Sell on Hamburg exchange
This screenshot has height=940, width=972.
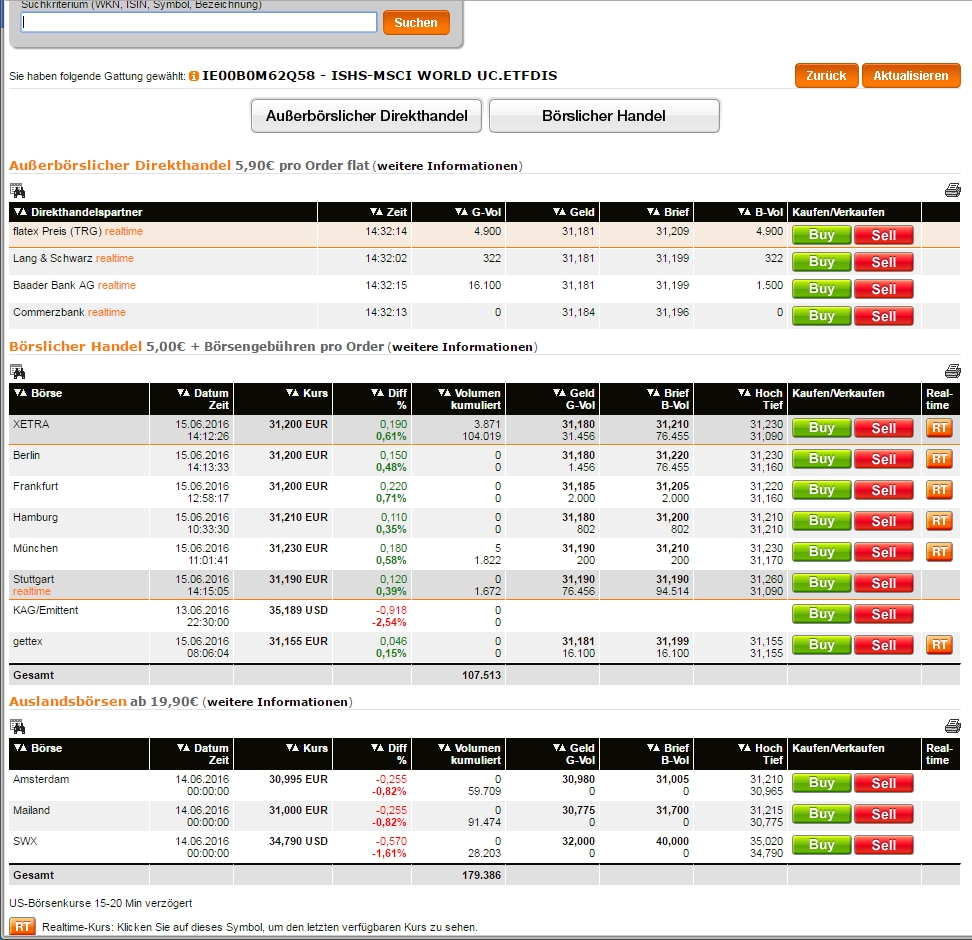(x=883, y=521)
